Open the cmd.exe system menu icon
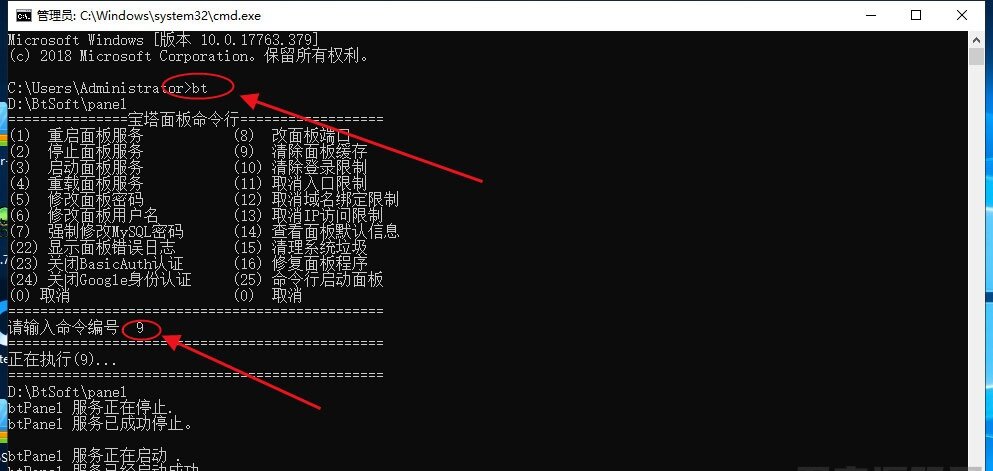This screenshot has width=993, height=471. (x=23, y=16)
